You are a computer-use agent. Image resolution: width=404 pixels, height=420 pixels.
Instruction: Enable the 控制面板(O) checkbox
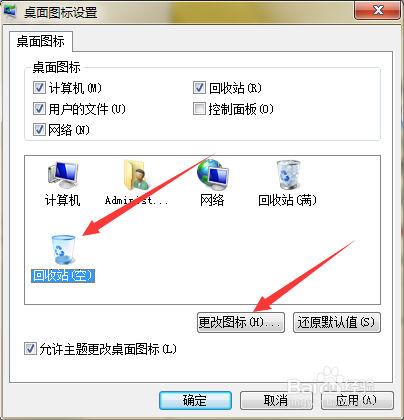199,109
